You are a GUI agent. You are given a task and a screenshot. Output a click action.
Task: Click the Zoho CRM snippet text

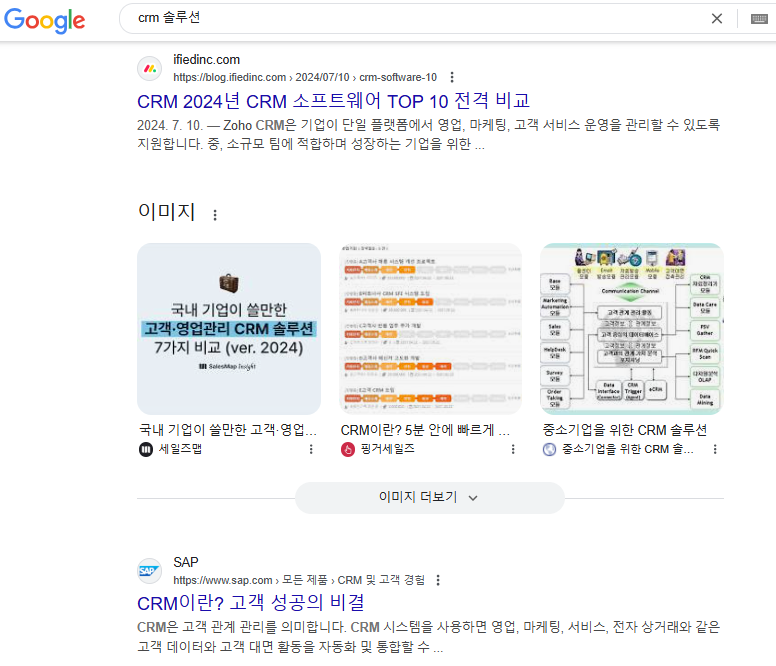(x=429, y=134)
